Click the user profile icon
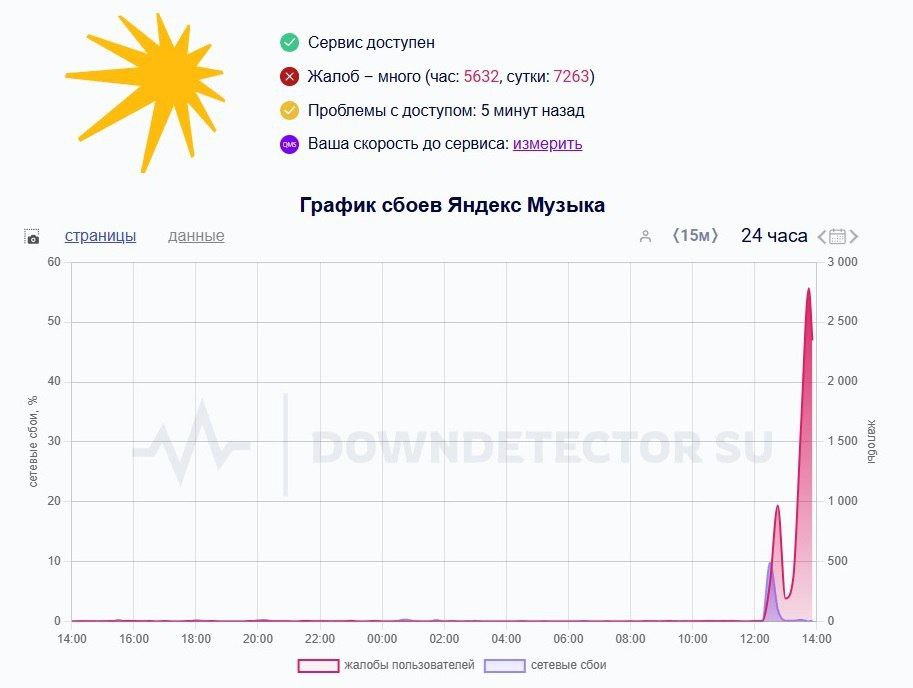Image resolution: width=913 pixels, height=688 pixels. click(x=645, y=237)
